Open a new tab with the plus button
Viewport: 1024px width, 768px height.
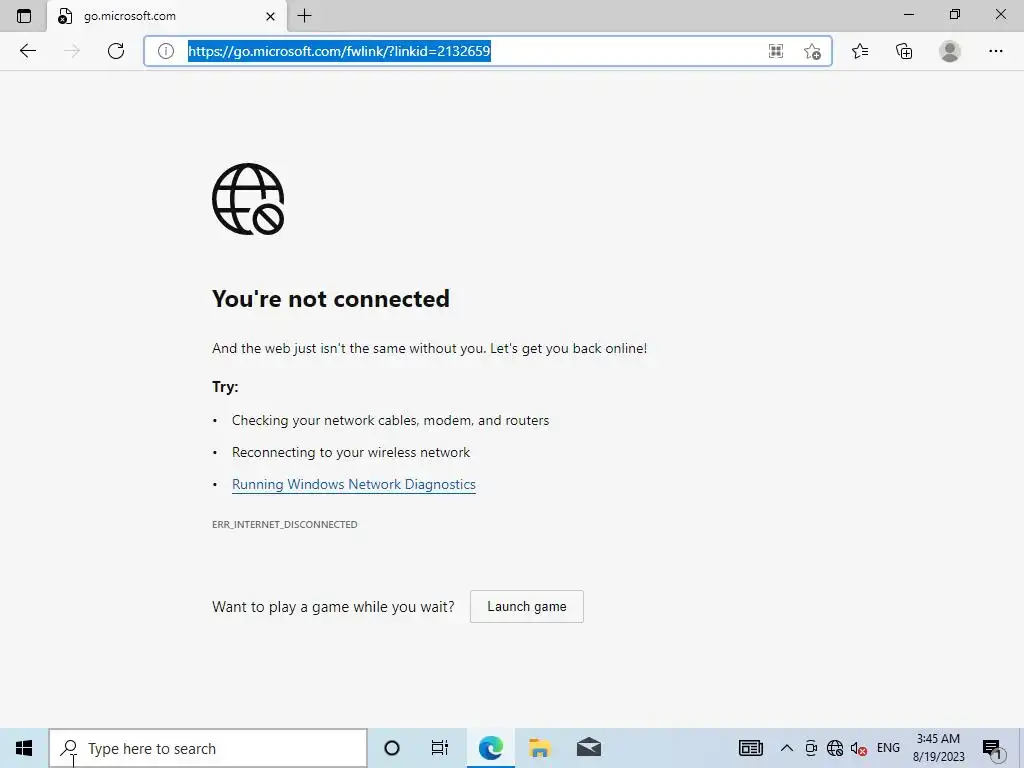tap(304, 16)
